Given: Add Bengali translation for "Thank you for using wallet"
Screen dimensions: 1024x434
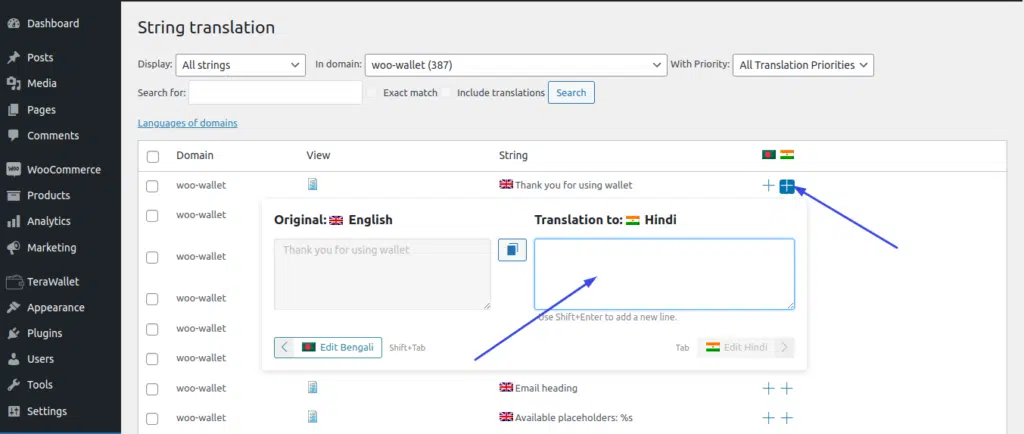Looking at the screenshot, I should tap(769, 186).
